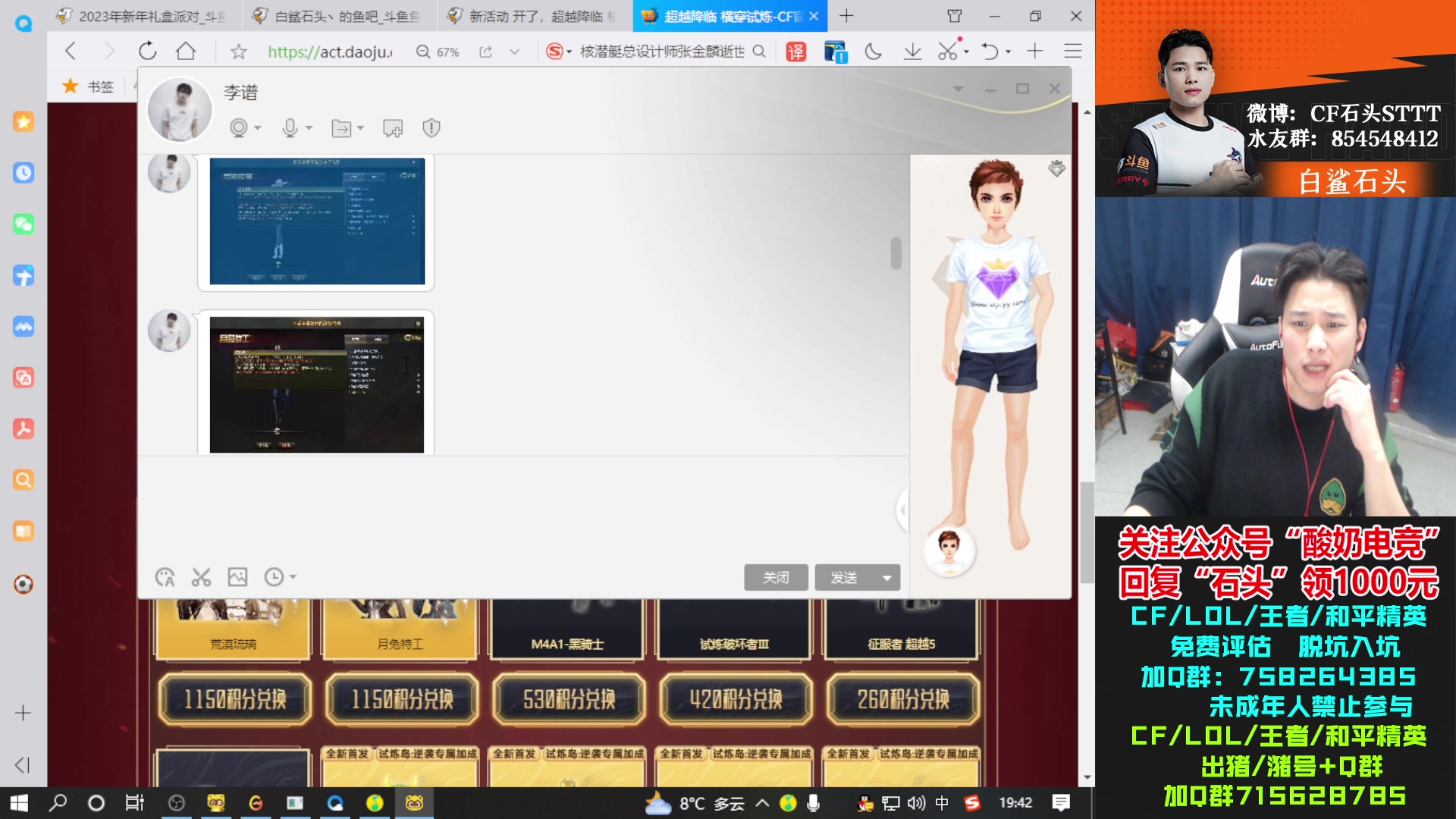Screen dimensions: 1456x819
Task: Open the Sogou search engine selector
Action: (x=558, y=52)
